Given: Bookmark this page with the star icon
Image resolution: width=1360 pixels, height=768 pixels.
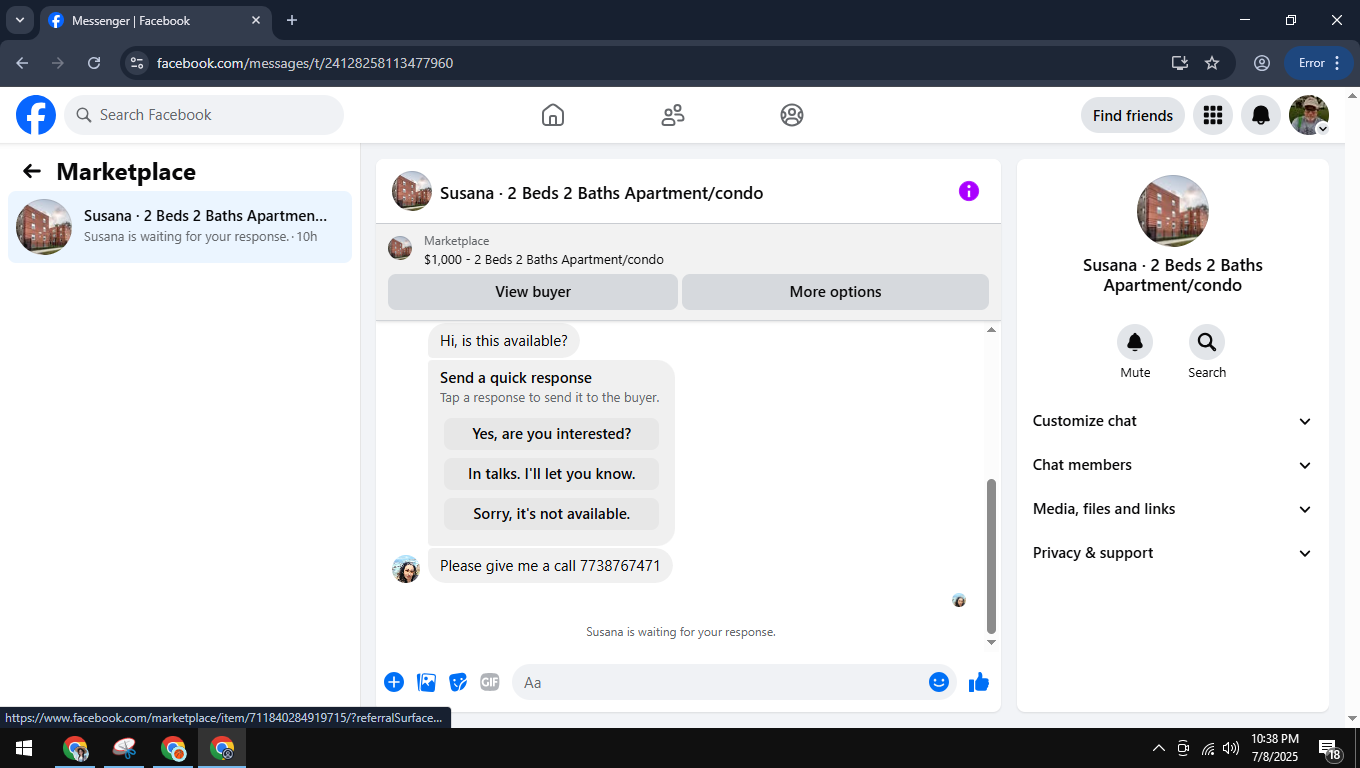Looking at the screenshot, I should tap(1212, 63).
